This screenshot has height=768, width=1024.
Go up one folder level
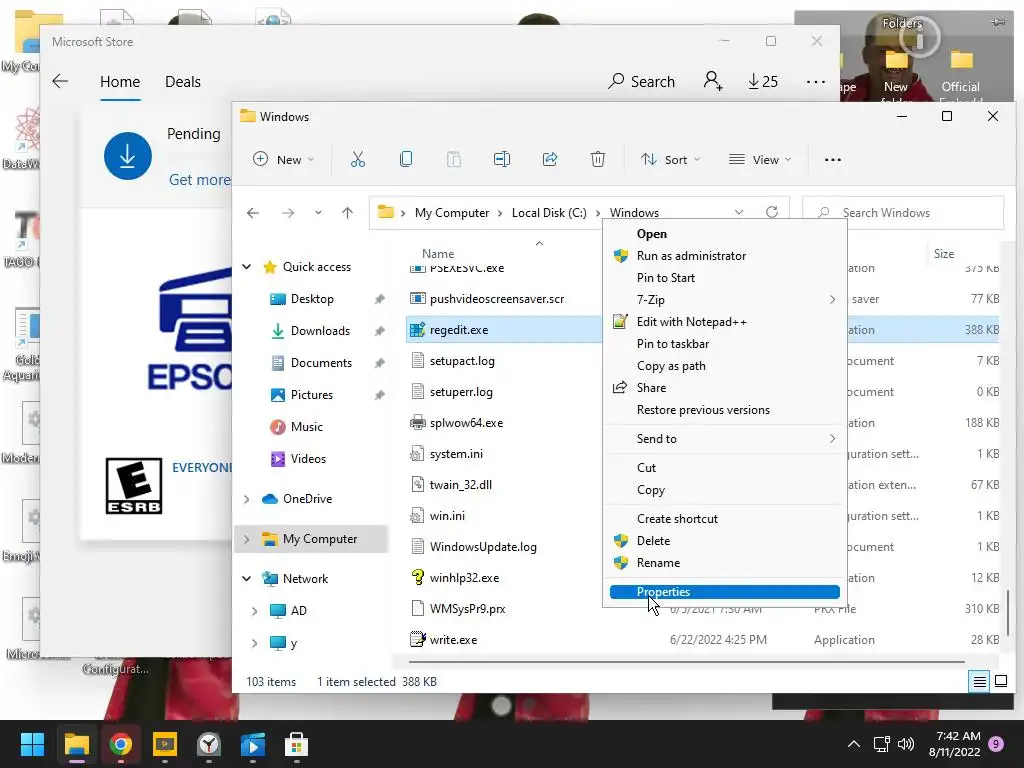pyautogui.click(x=347, y=213)
